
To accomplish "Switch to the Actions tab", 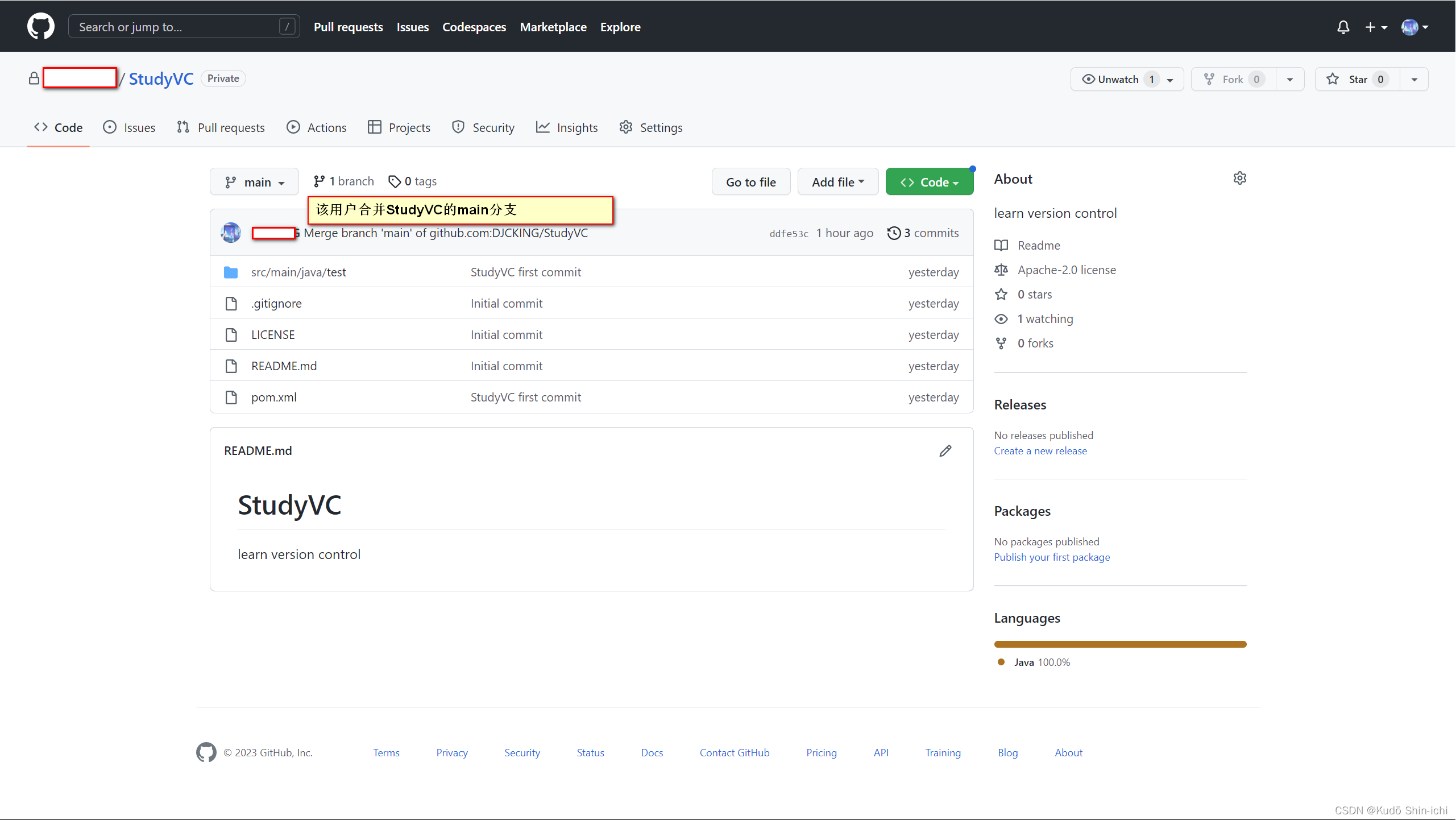I will [317, 127].
